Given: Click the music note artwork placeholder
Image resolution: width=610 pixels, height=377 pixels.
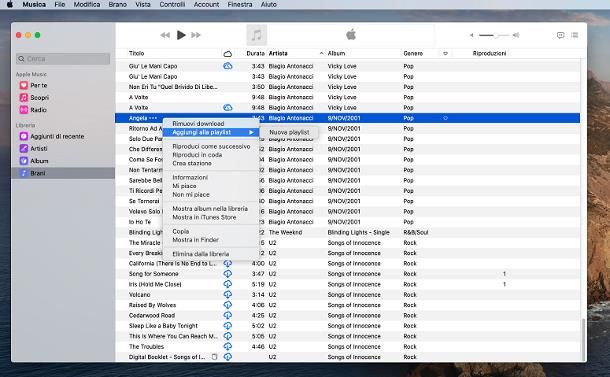Looking at the screenshot, I should point(256,35).
